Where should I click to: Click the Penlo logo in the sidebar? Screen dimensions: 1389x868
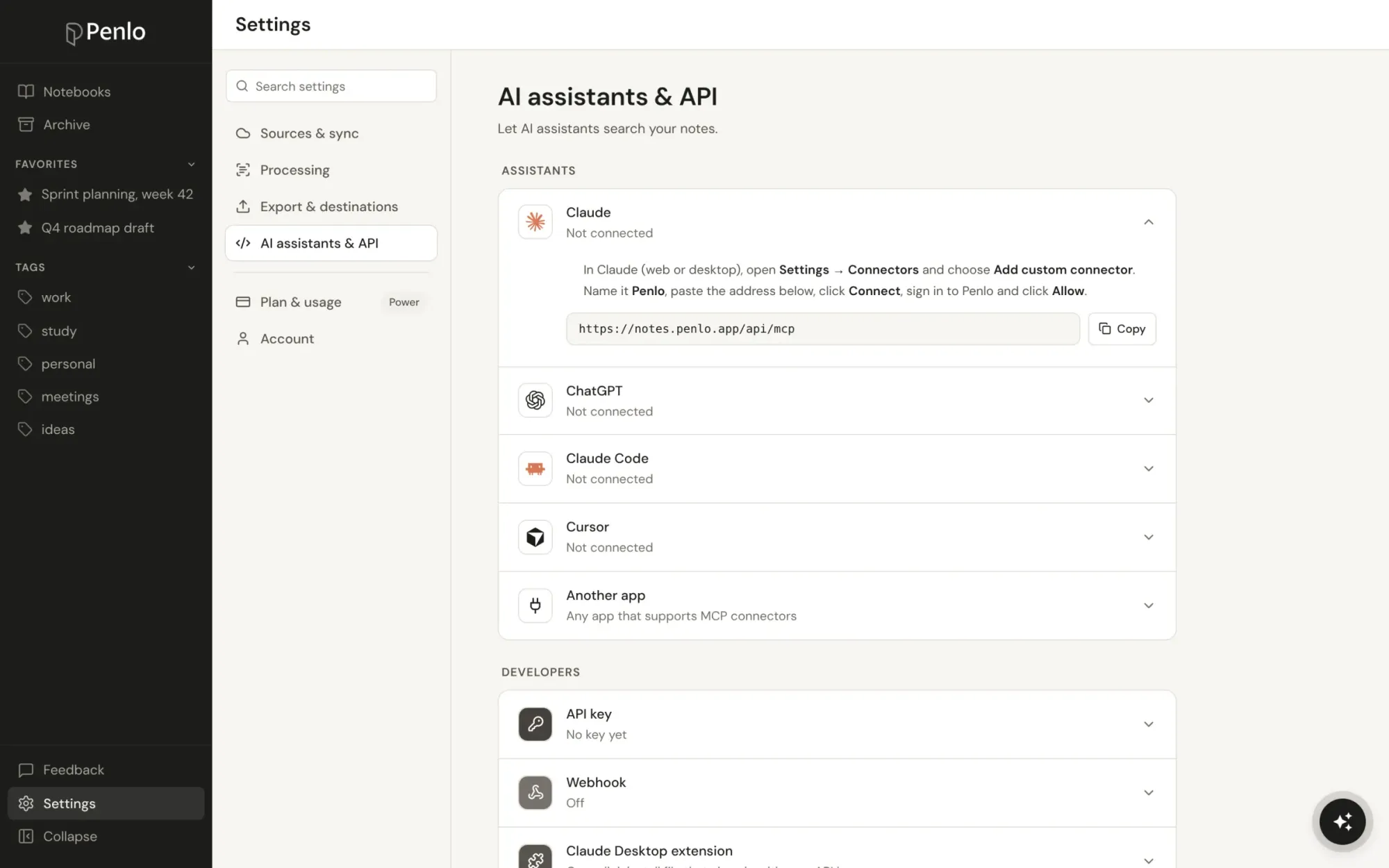(x=106, y=32)
